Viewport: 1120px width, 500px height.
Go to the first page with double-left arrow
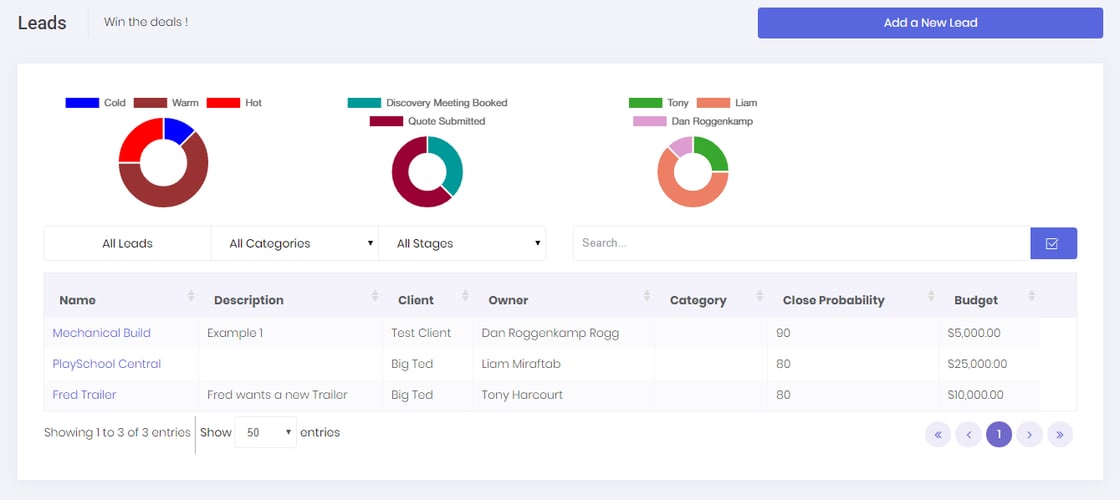click(x=937, y=434)
